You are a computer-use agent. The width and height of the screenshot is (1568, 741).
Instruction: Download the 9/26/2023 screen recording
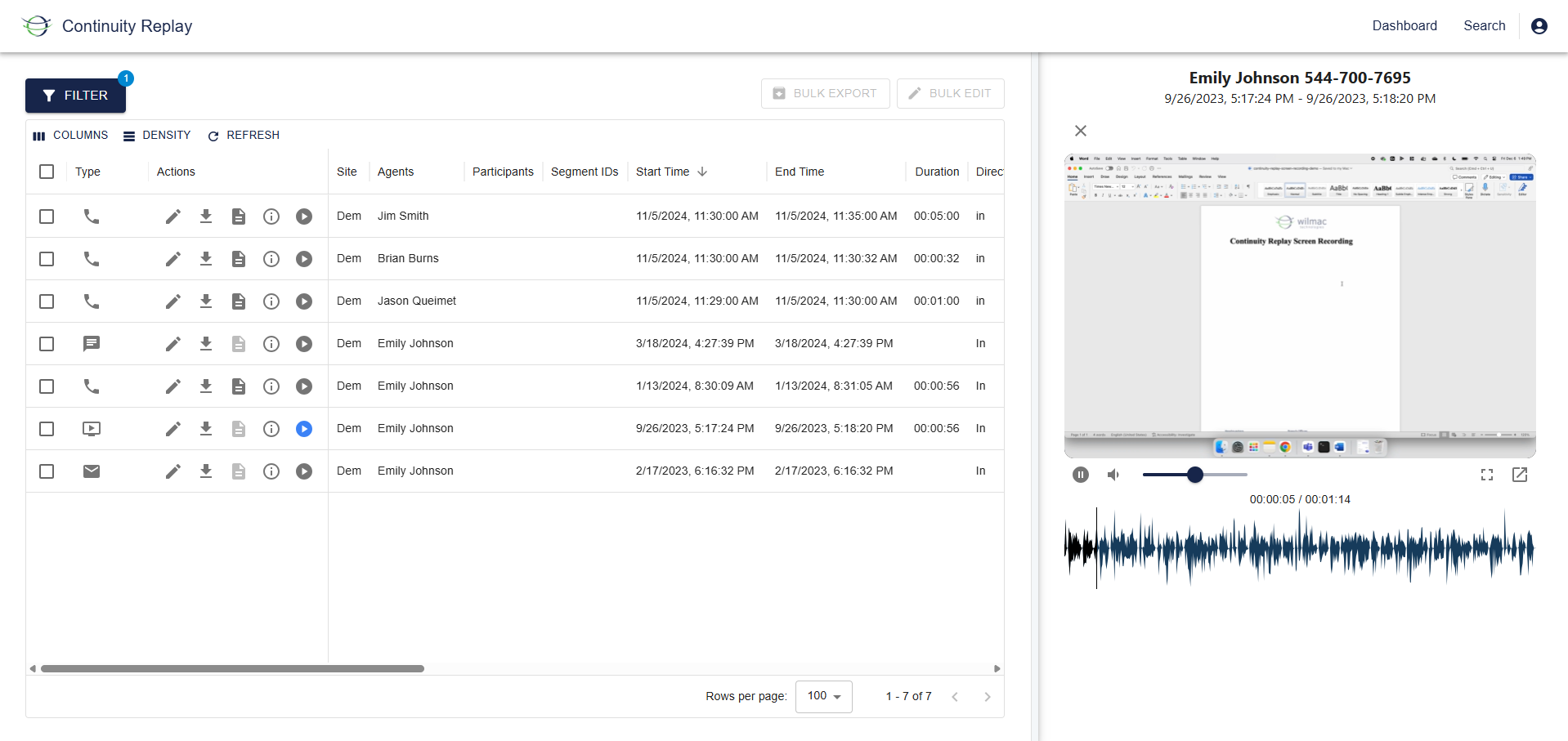click(x=206, y=429)
